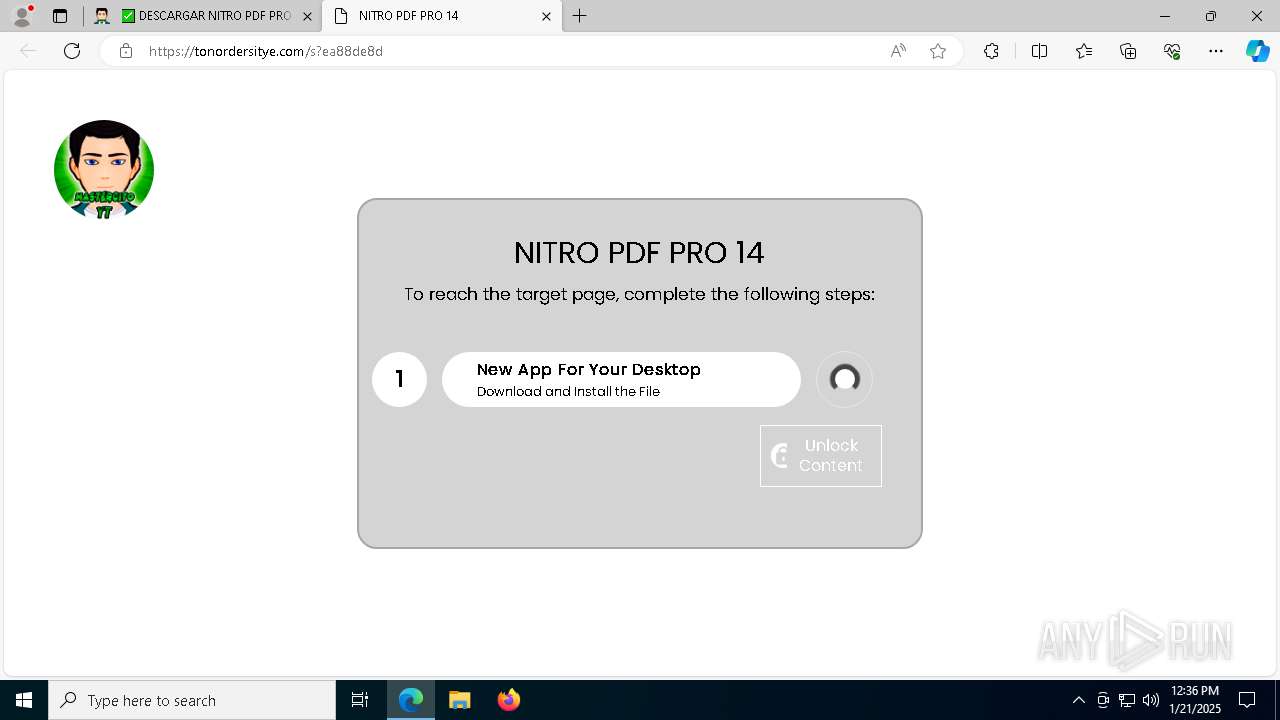Open Task View

coord(360,700)
